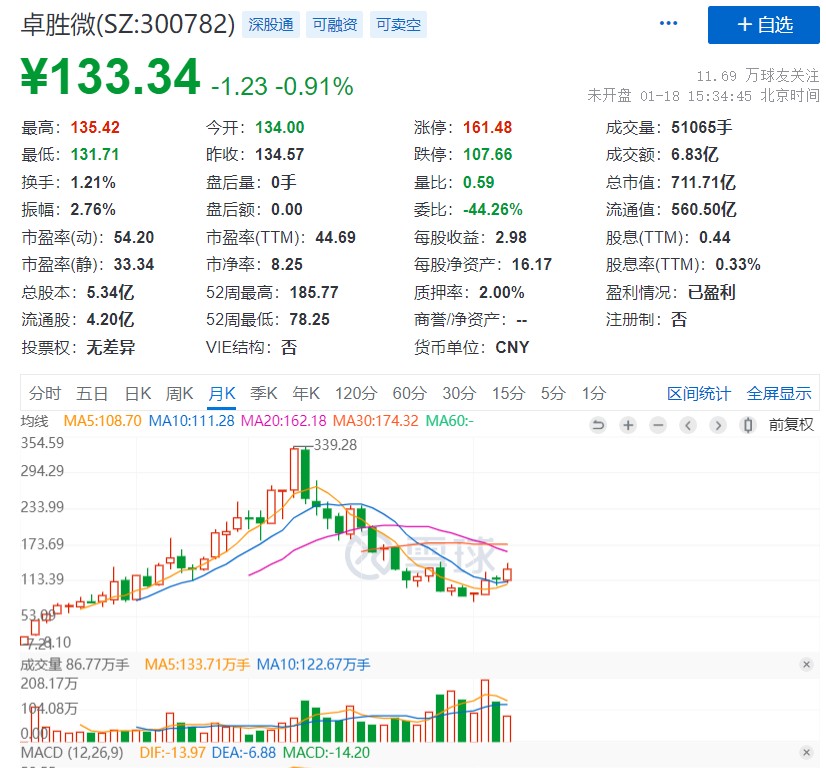Screen dimensions: 826x768
Task: Open the 前复权 adjustment dropdown
Action: pyautogui.click(x=791, y=425)
